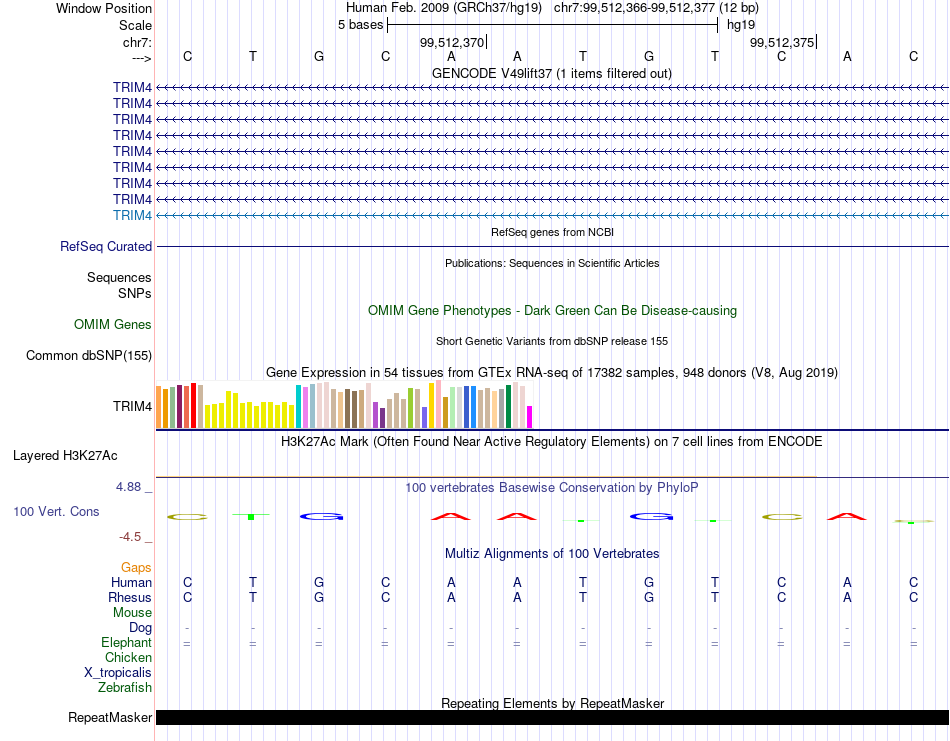Viewport: 950px width, 741px height.
Task: Open the Layered H3K27Ac track label
Action: (x=65, y=456)
